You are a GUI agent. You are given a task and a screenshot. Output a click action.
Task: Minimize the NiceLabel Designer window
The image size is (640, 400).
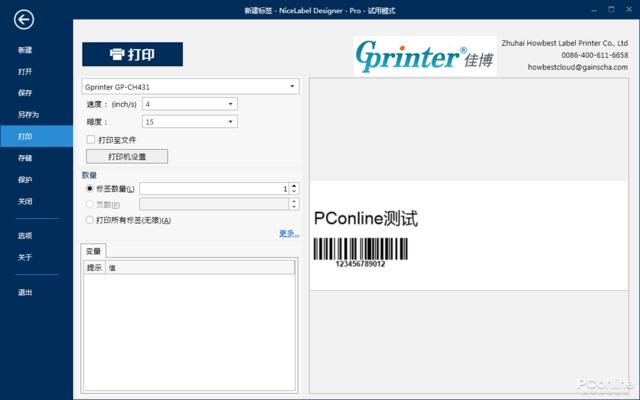coord(594,10)
